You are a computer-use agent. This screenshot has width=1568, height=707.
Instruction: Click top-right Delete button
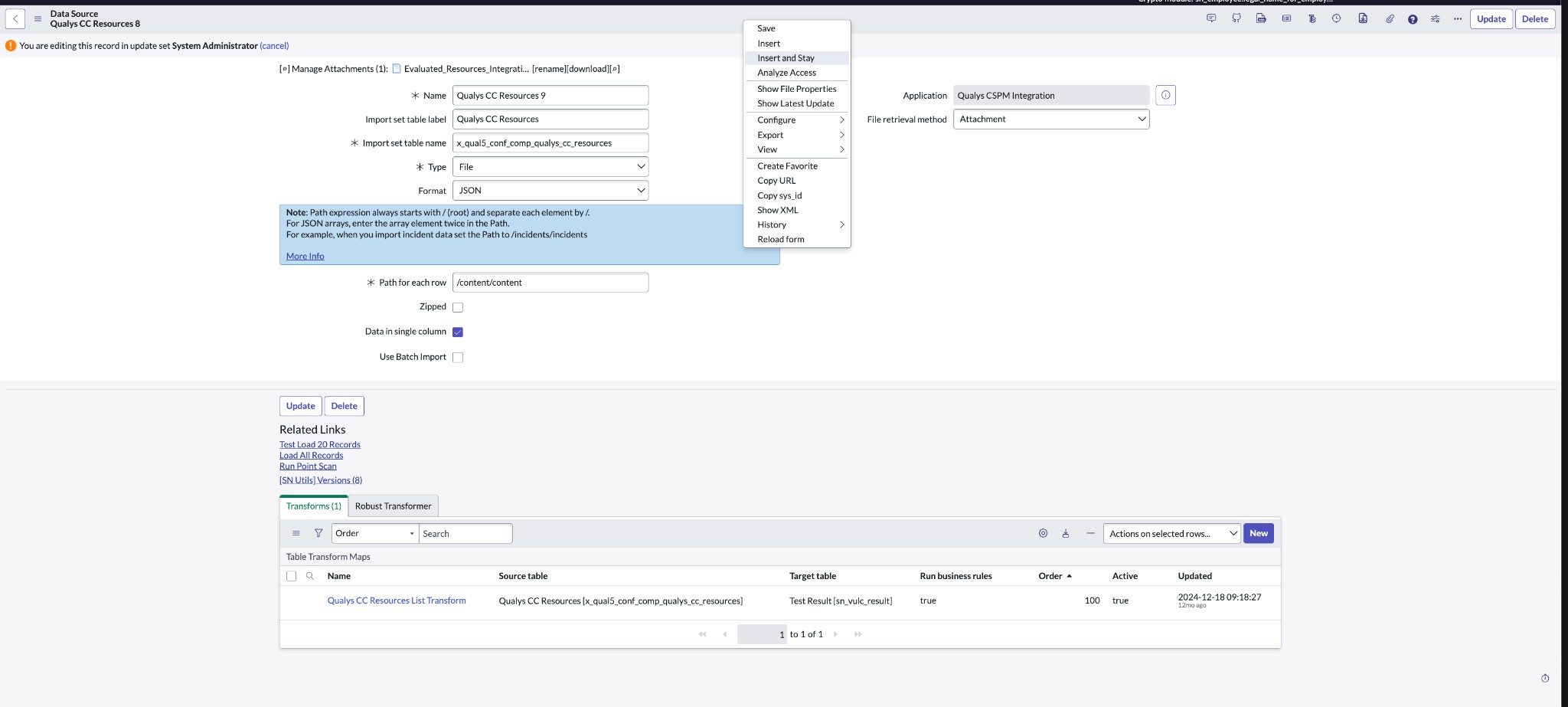coord(1534,18)
